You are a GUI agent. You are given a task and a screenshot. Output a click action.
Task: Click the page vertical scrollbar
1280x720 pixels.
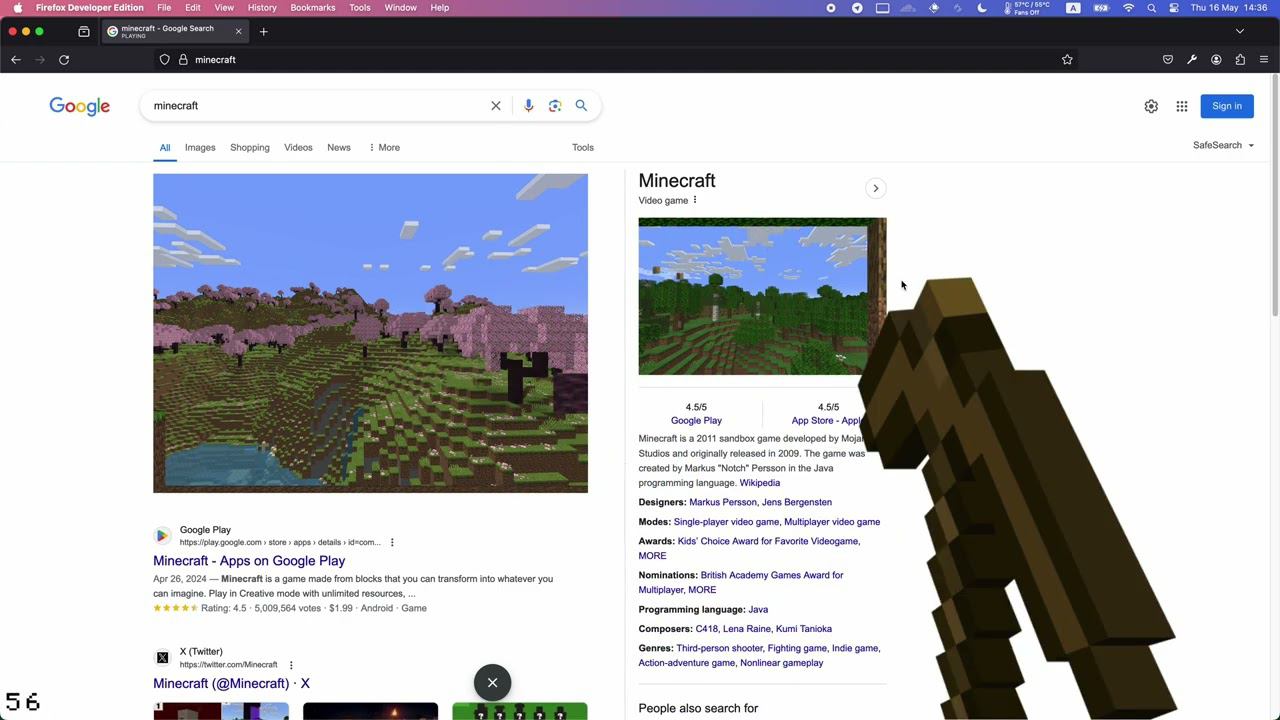(1274, 195)
